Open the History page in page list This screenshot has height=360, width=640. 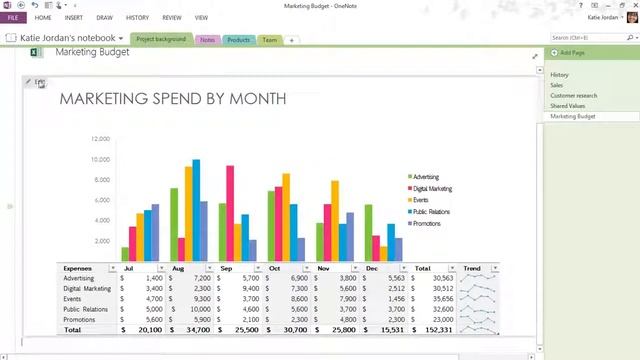[559, 75]
